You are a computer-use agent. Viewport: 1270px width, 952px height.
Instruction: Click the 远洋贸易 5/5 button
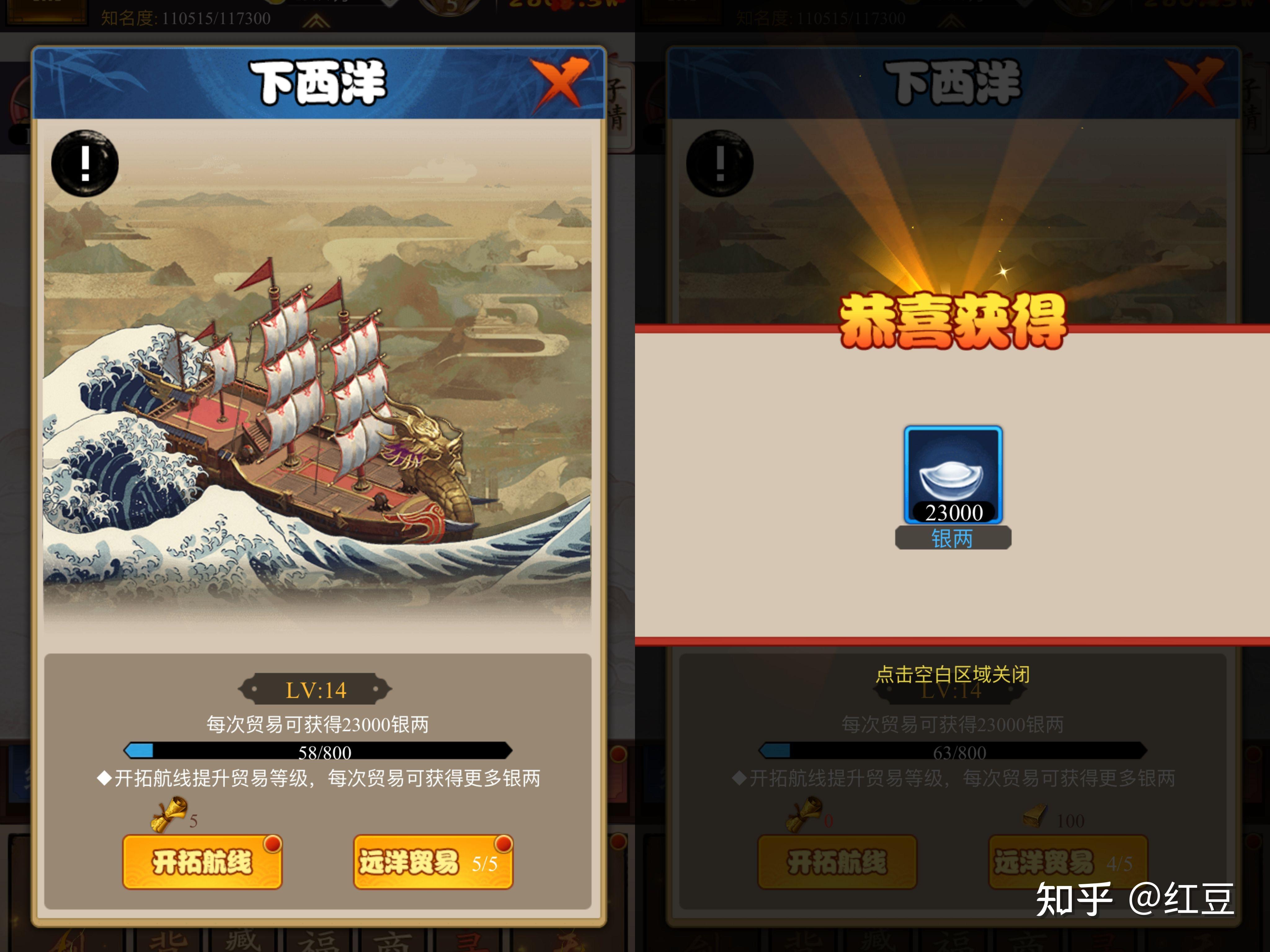click(x=433, y=862)
